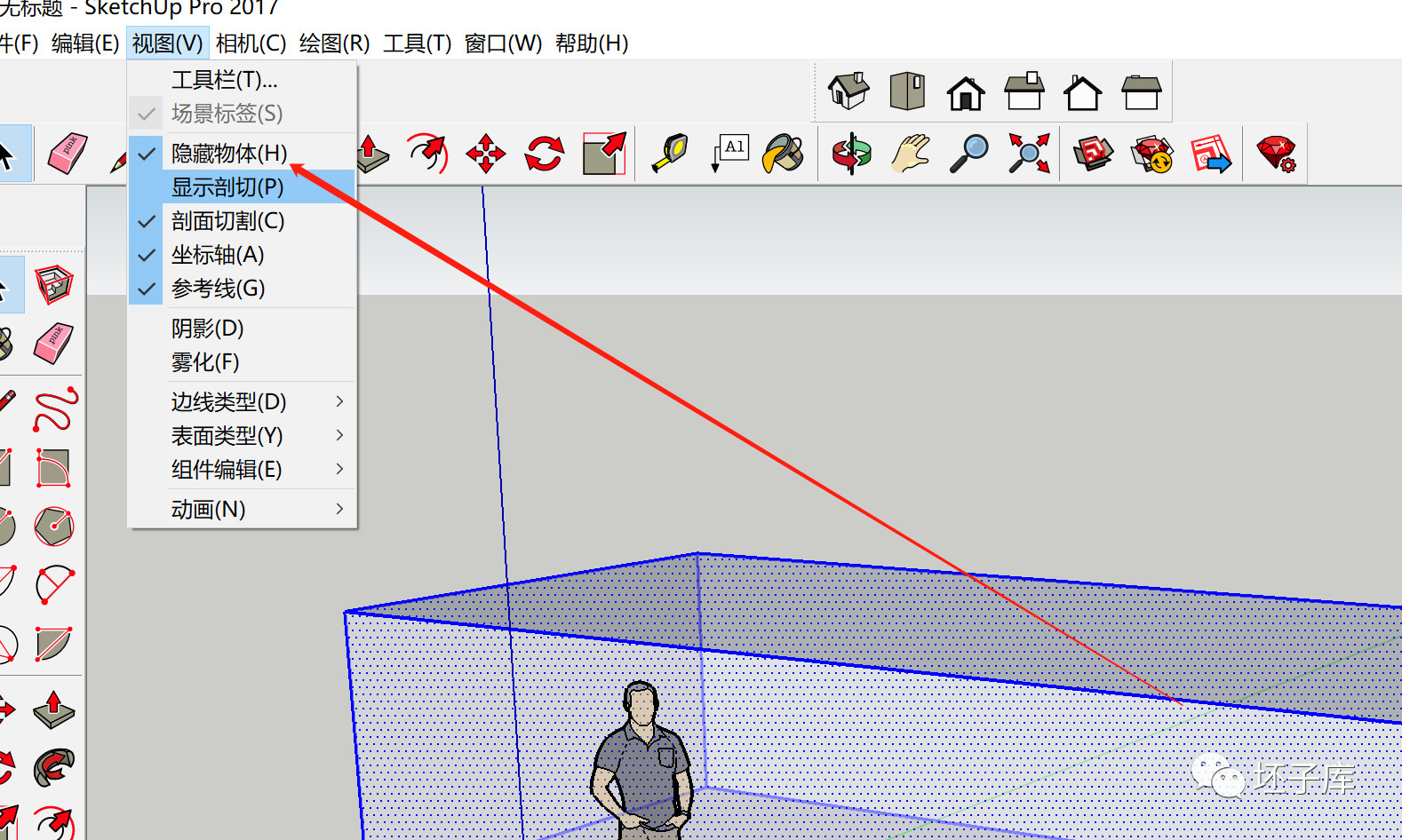Select Push/Pull in left toolbar
This screenshot has width=1402, height=840.
tap(53, 710)
